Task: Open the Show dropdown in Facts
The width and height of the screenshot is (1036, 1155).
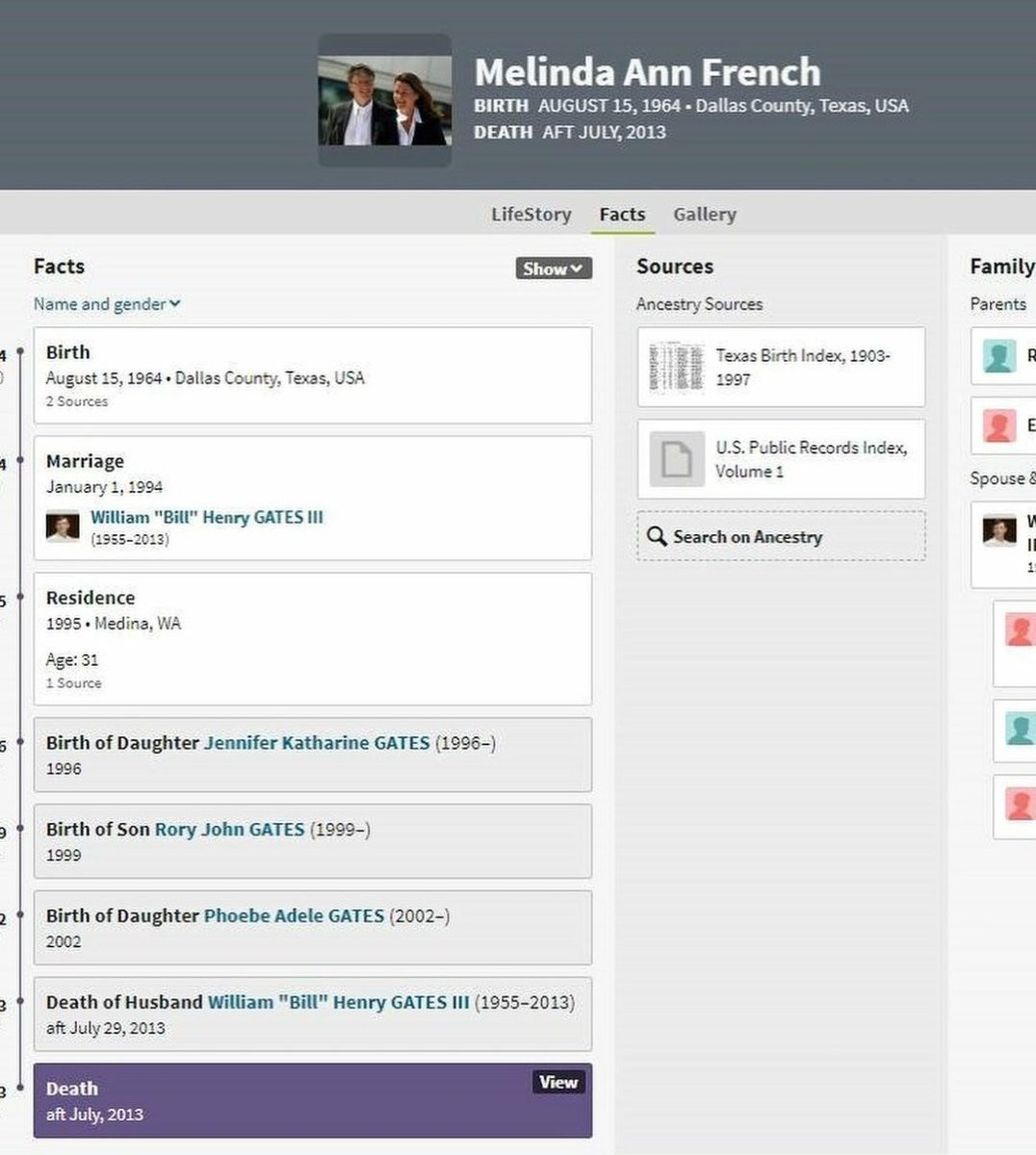Action: (554, 269)
